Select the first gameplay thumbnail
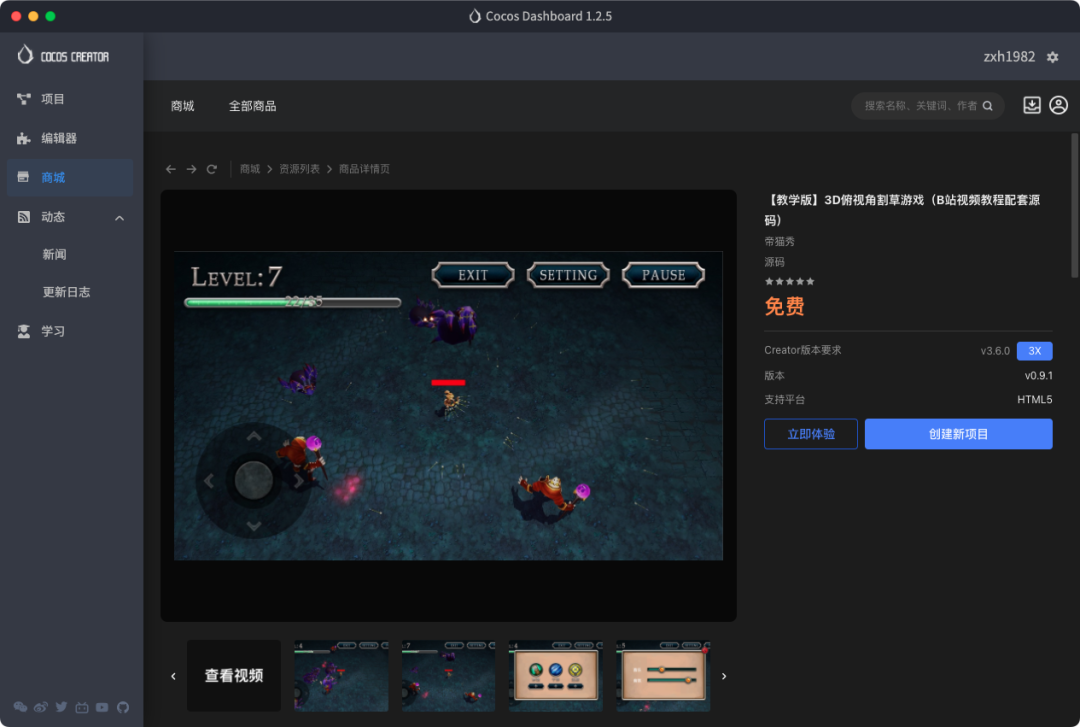The width and height of the screenshot is (1080, 727). pos(341,676)
